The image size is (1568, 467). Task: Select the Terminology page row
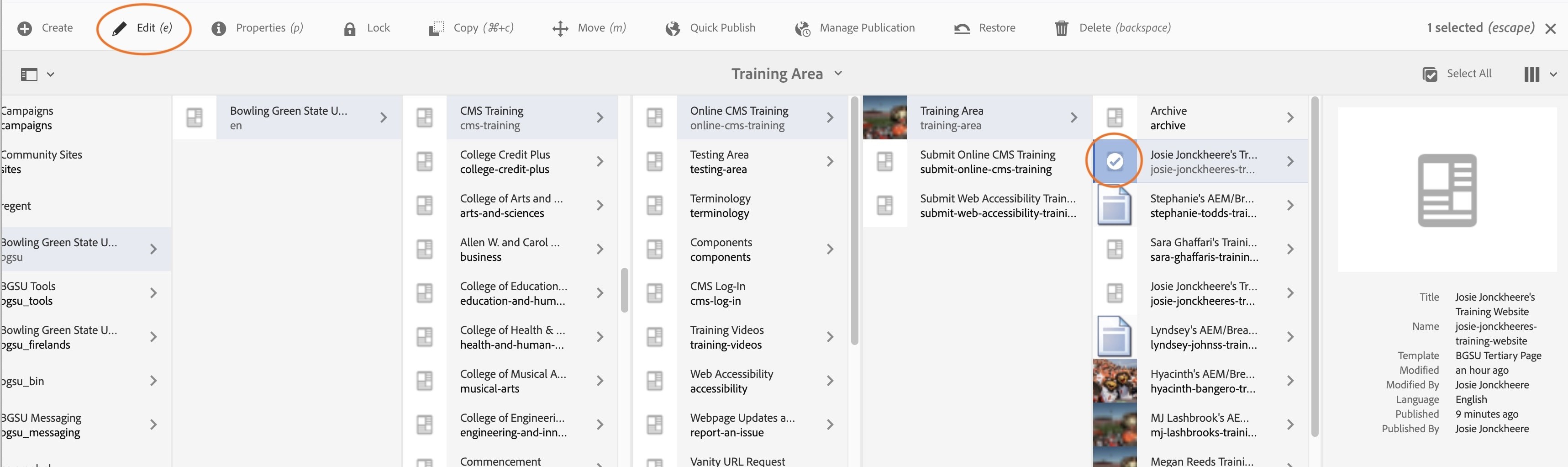point(740,205)
